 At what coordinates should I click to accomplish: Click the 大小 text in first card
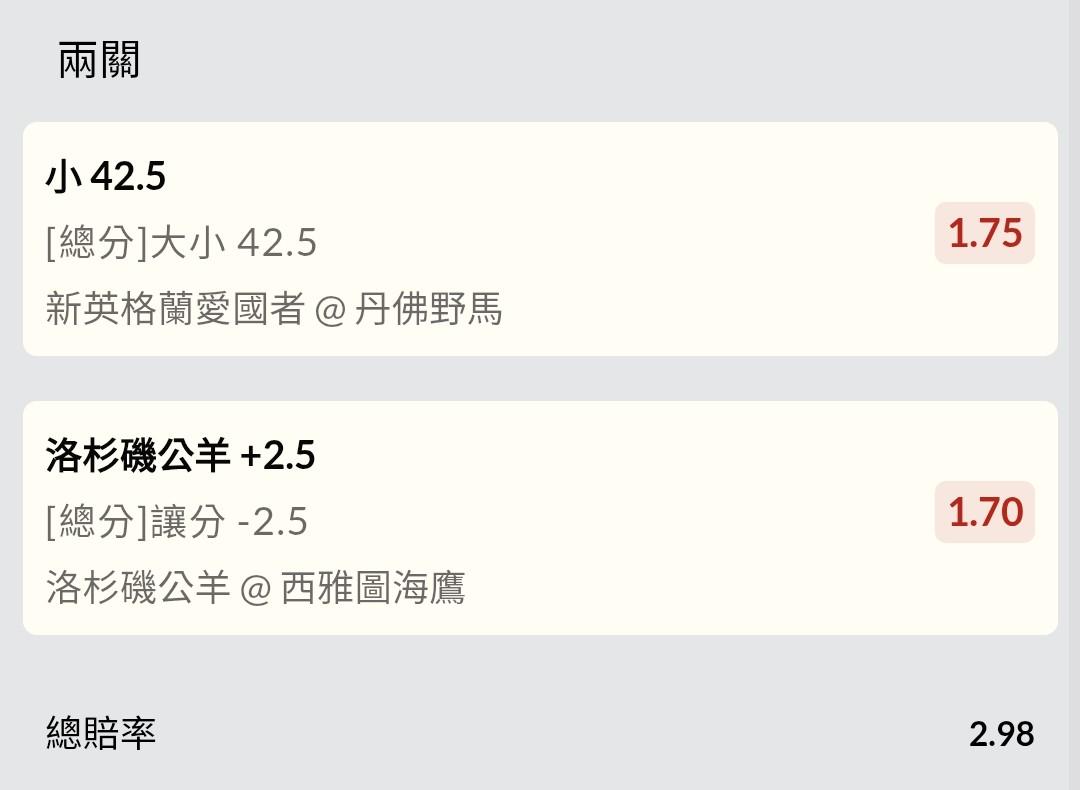click(x=188, y=243)
